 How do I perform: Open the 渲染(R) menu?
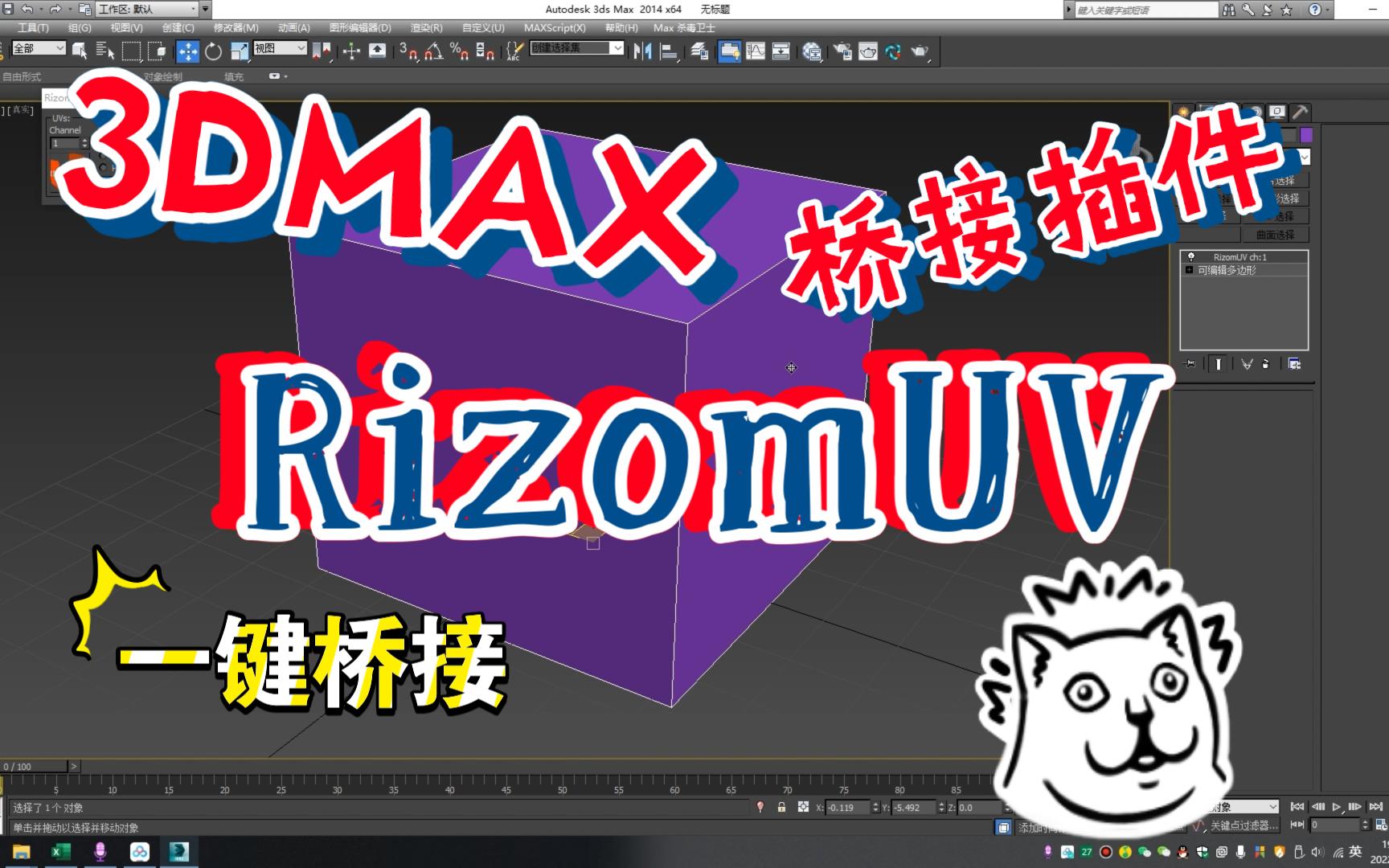[426, 27]
